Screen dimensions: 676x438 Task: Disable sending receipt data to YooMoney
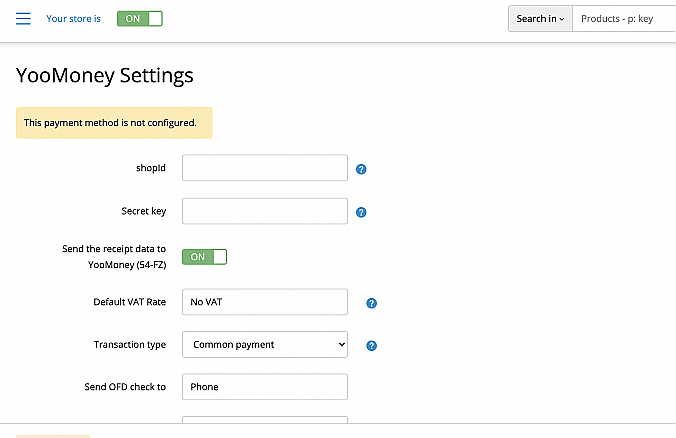pyautogui.click(x=204, y=257)
